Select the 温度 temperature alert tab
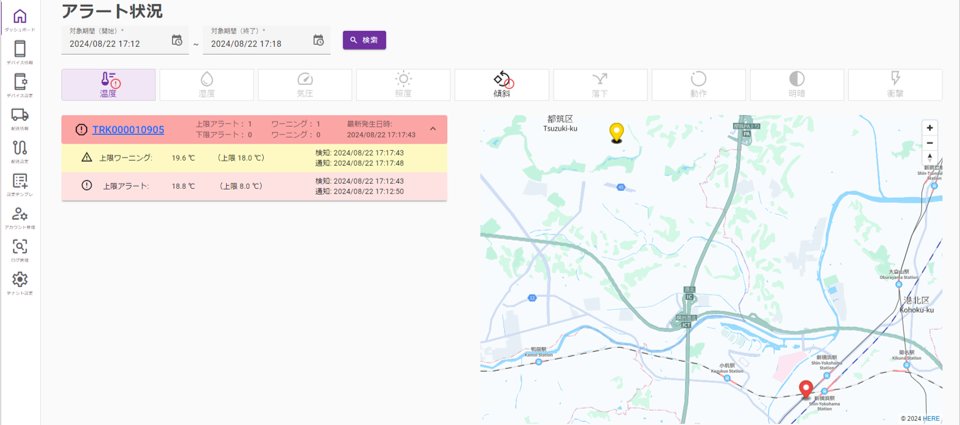 click(x=108, y=85)
